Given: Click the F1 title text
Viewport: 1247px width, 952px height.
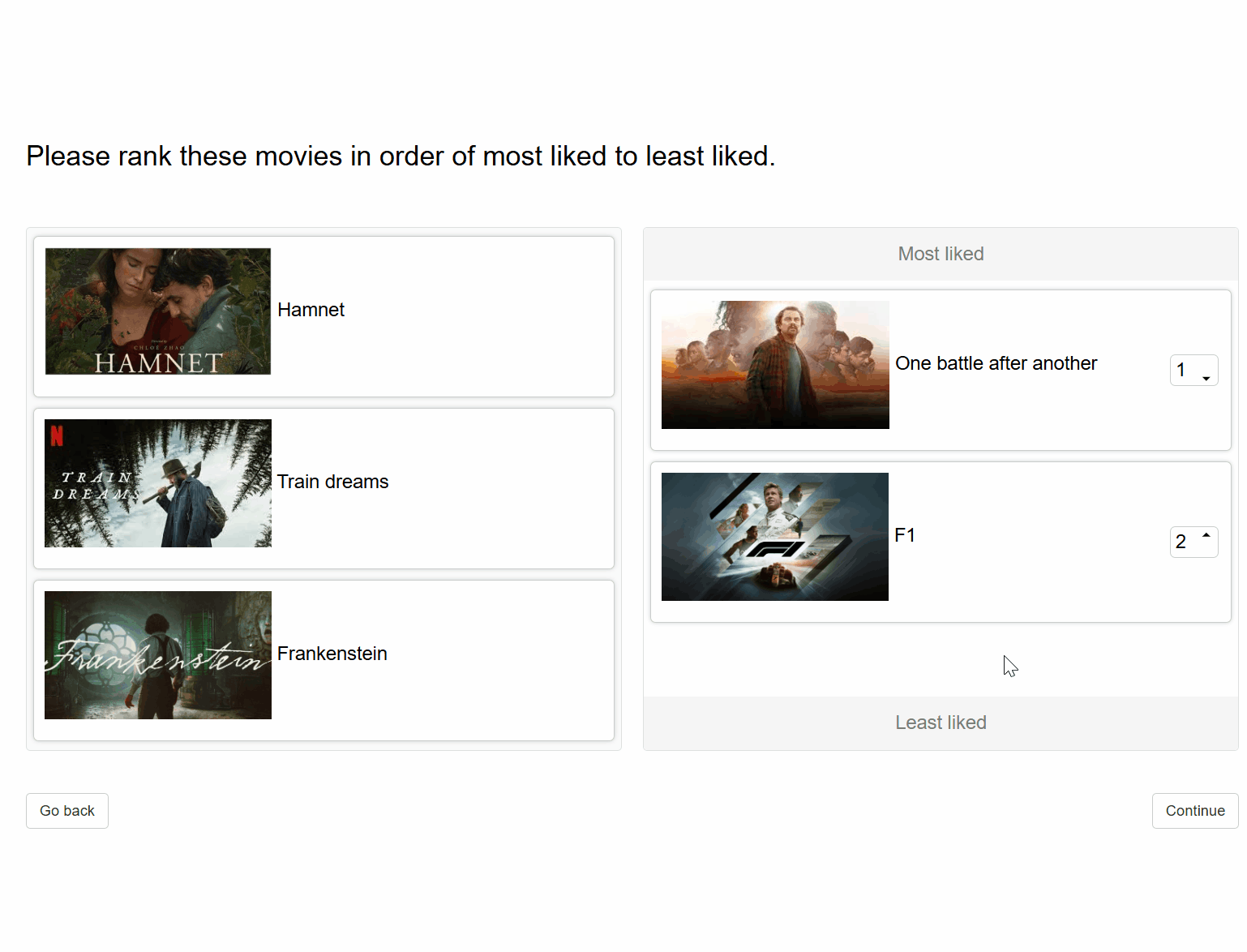Looking at the screenshot, I should pyautogui.click(x=905, y=535).
